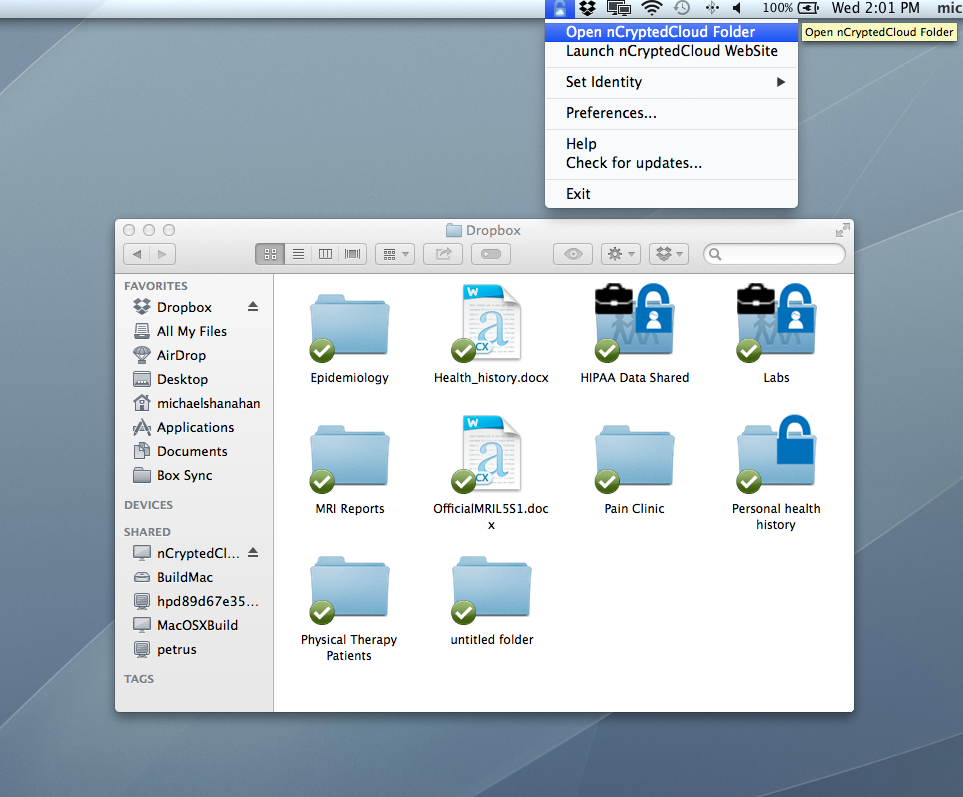Eject the nCryptedCl... shared item
The image size is (963, 797).
point(253,553)
